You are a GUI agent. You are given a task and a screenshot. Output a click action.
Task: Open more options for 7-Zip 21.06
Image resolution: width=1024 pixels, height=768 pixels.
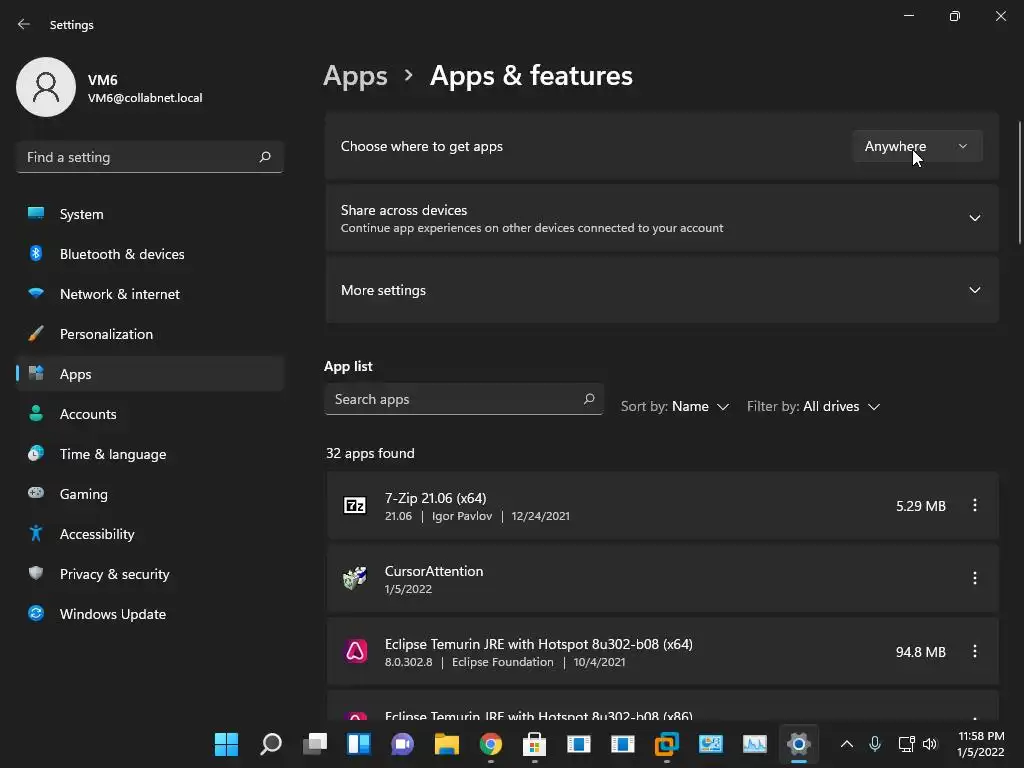974,505
